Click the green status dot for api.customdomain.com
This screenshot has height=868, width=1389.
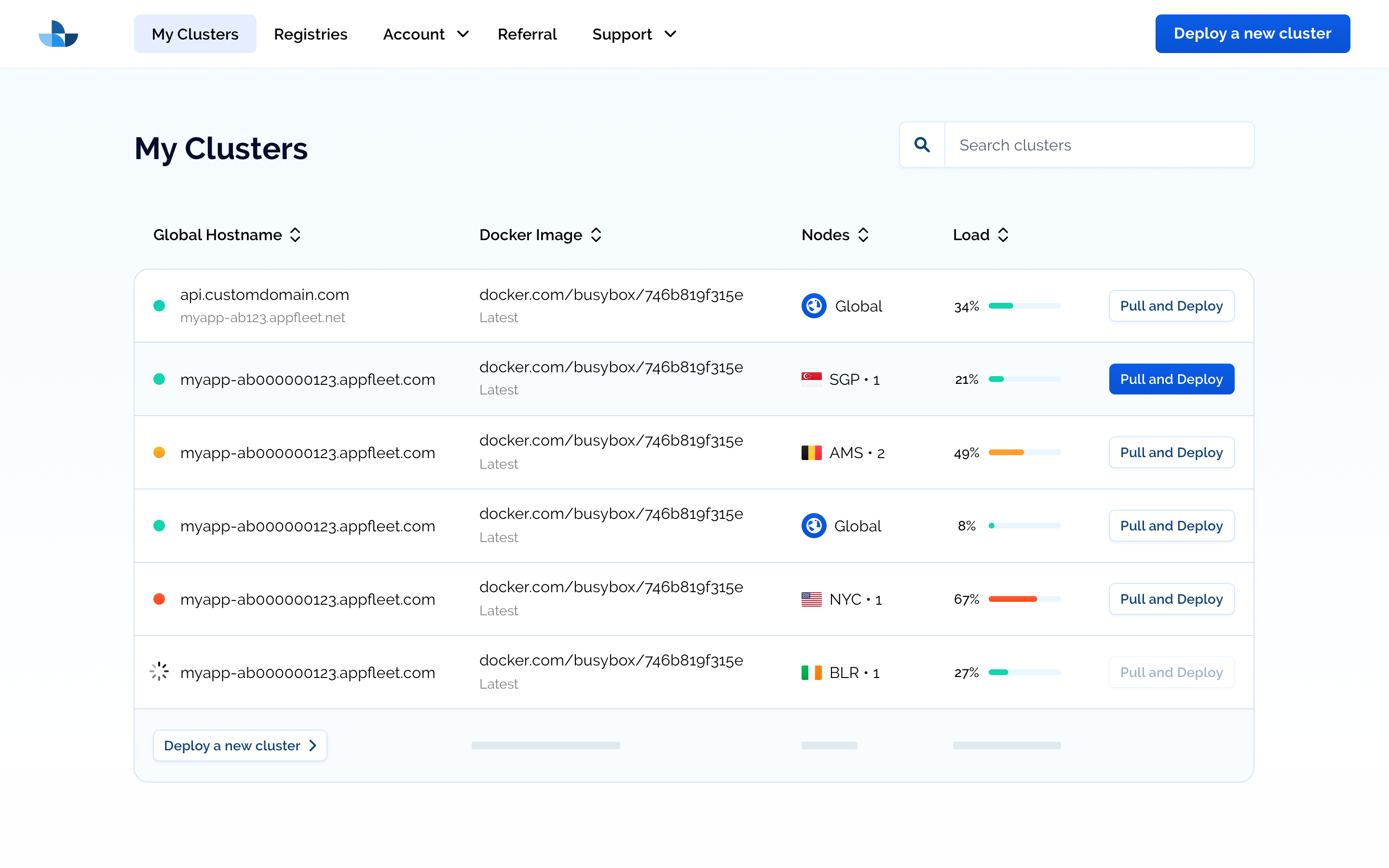[159, 305]
